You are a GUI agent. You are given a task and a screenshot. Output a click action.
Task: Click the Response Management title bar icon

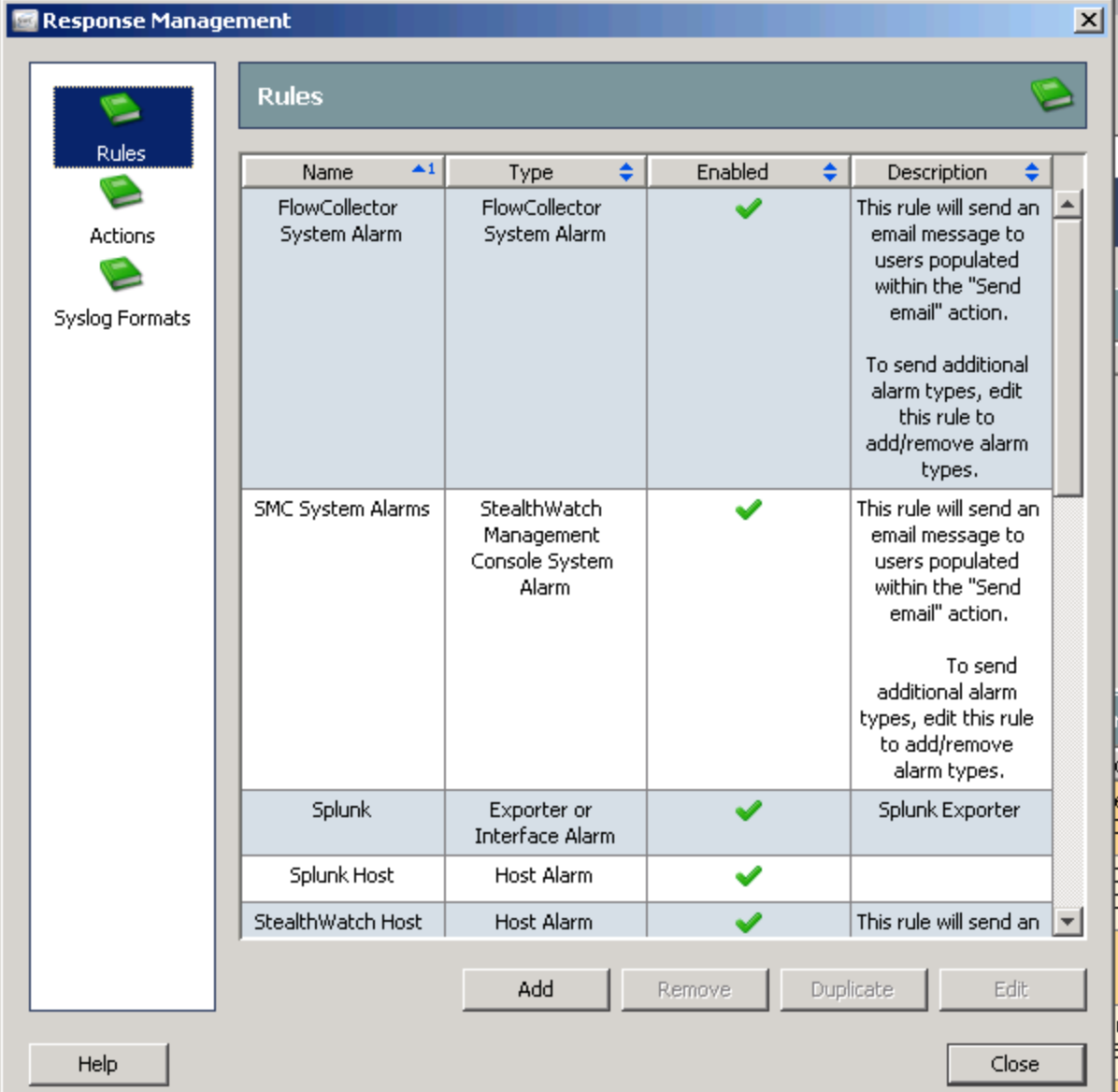(x=23, y=21)
